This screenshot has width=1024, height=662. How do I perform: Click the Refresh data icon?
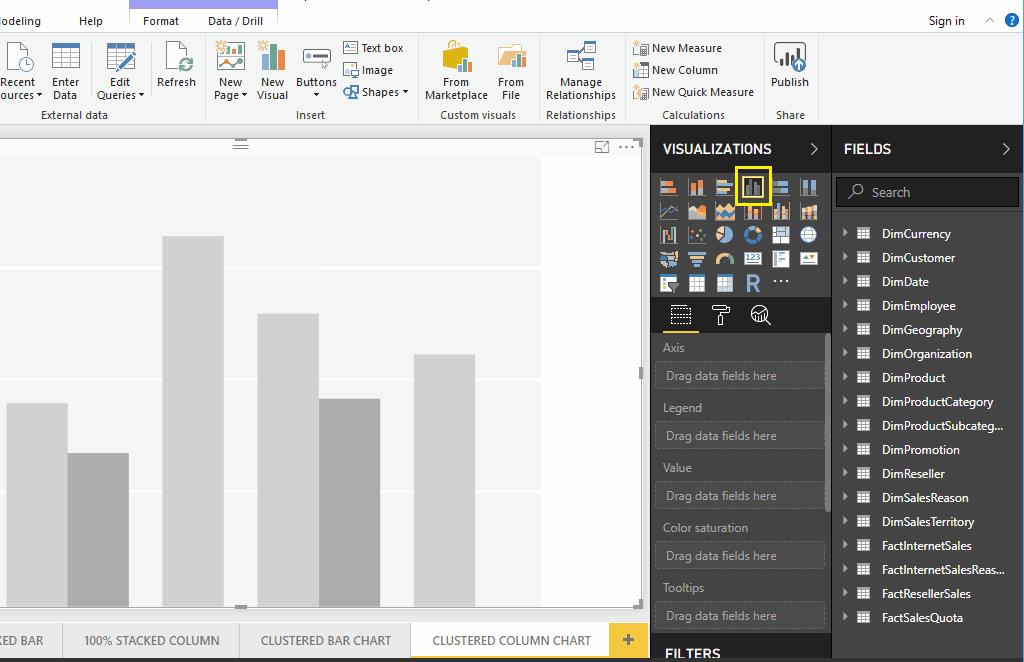[176, 66]
